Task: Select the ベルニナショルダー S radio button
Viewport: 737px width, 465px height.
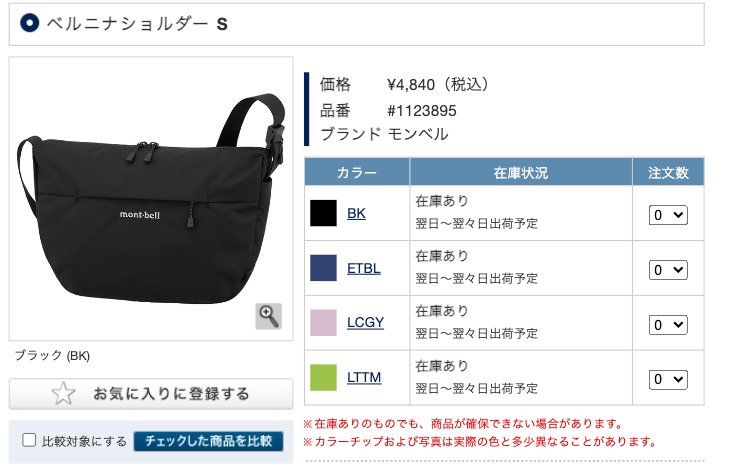Action: [30, 23]
